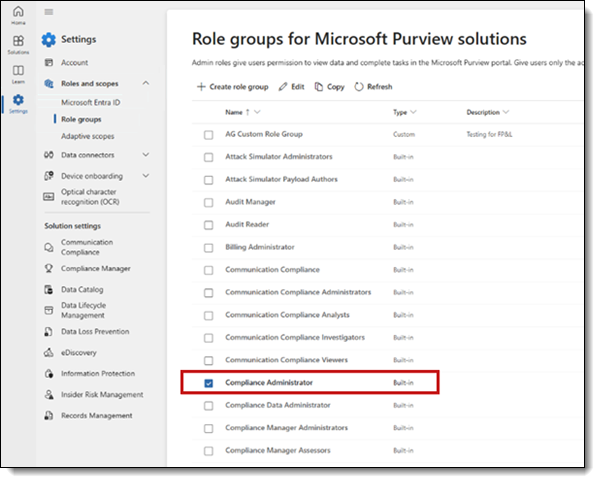Click the Roles and scopes icon
Image resolution: width=600 pixels, height=483 pixels.
[x=49, y=83]
